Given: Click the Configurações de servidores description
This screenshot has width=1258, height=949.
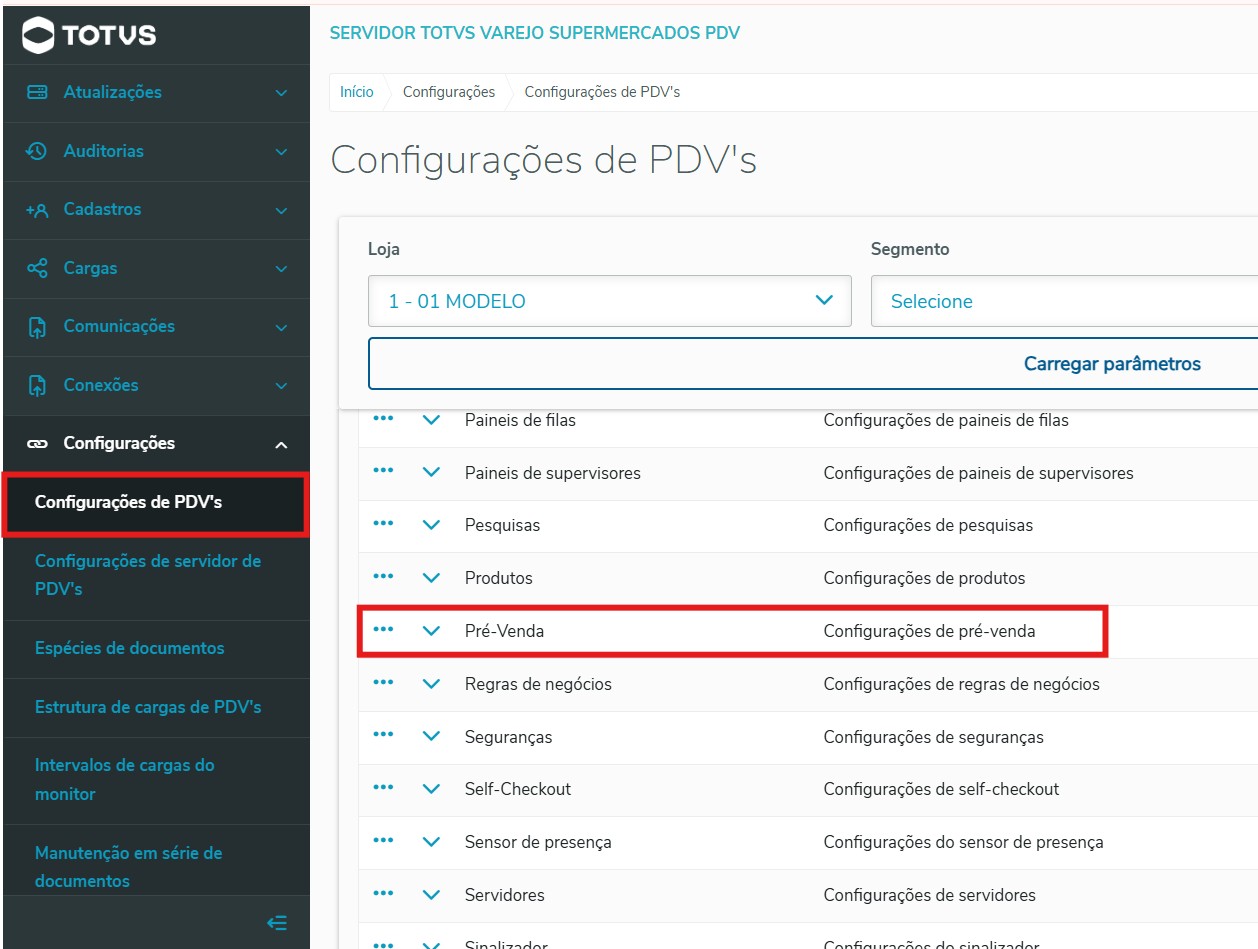Looking at the screenshot, I should click(x=929, y=895).
